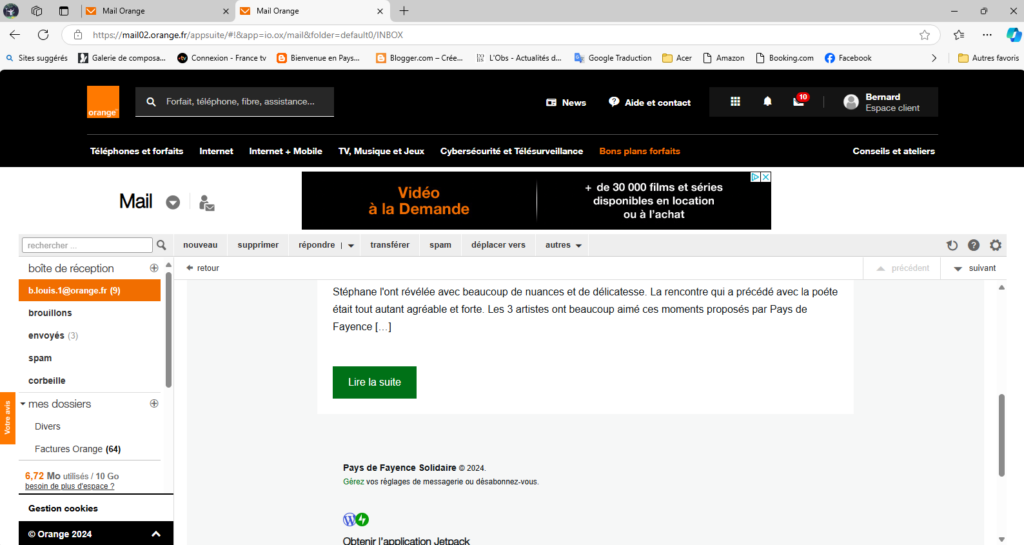Open the mail help question mark icon
The height and width of the screenshot is (545, 1024).
(x=973, y=245)
